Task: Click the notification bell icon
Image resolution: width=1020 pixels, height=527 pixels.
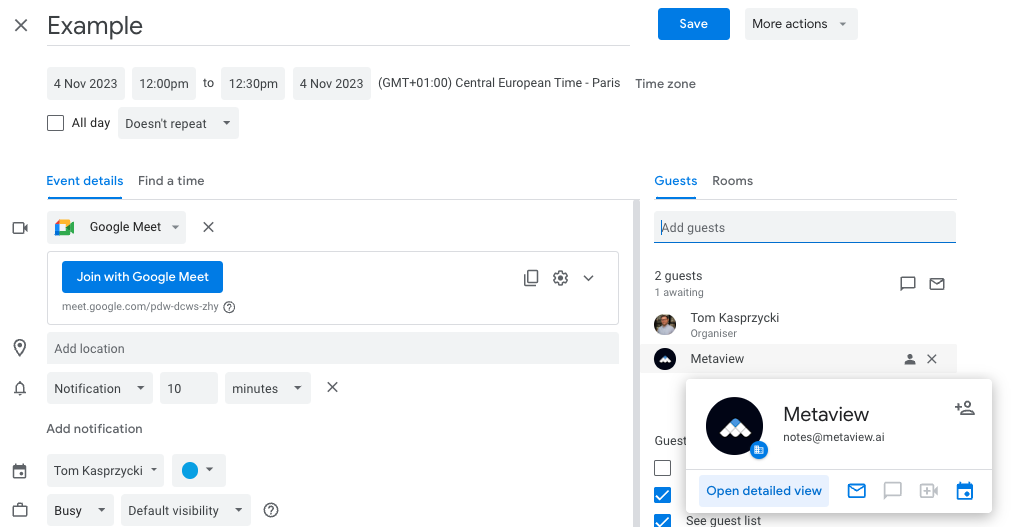Action: point(20,388)
